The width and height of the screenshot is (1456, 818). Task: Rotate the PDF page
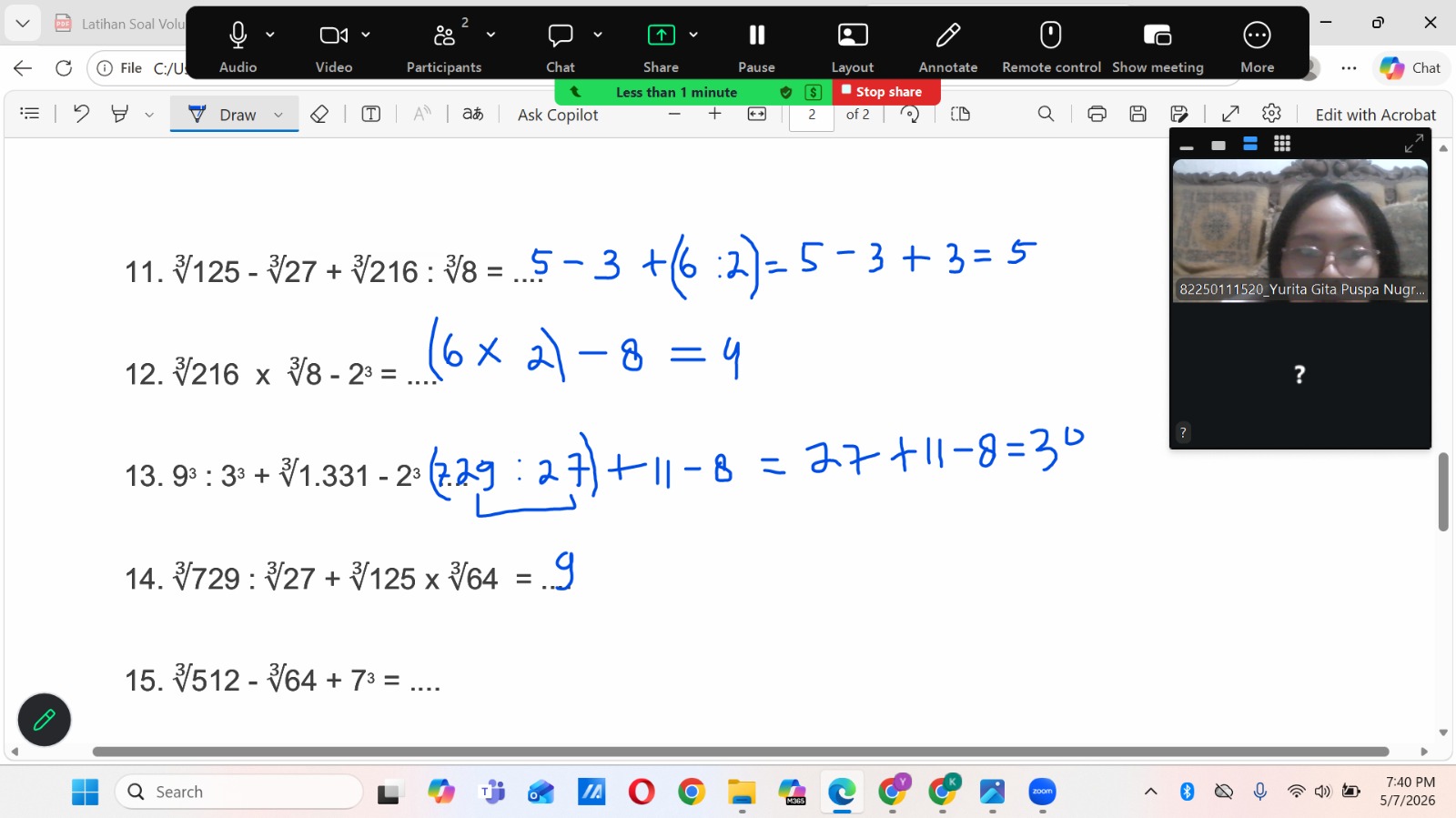pos(910,114)
